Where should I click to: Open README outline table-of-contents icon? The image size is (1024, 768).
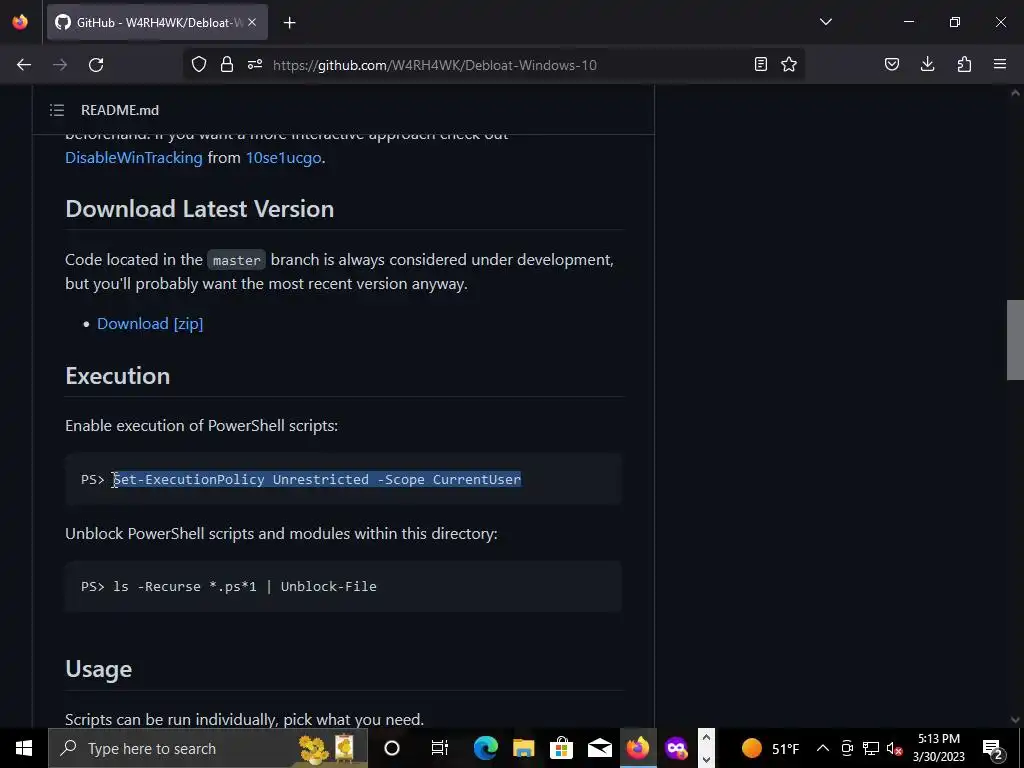[x=57, y=110]
